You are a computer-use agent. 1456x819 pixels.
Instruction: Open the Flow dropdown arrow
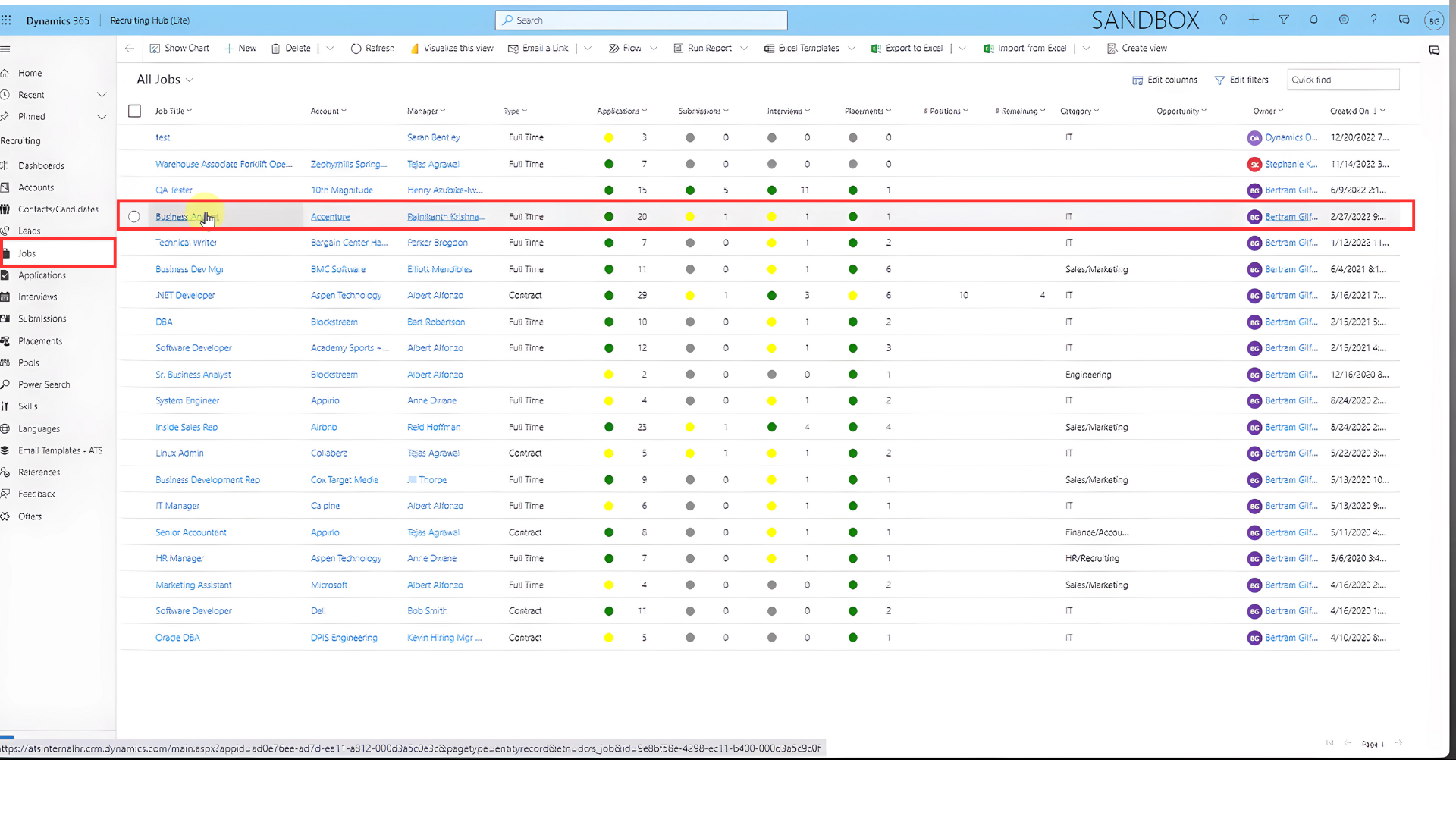pyautogui.click(x=654, y=49)
